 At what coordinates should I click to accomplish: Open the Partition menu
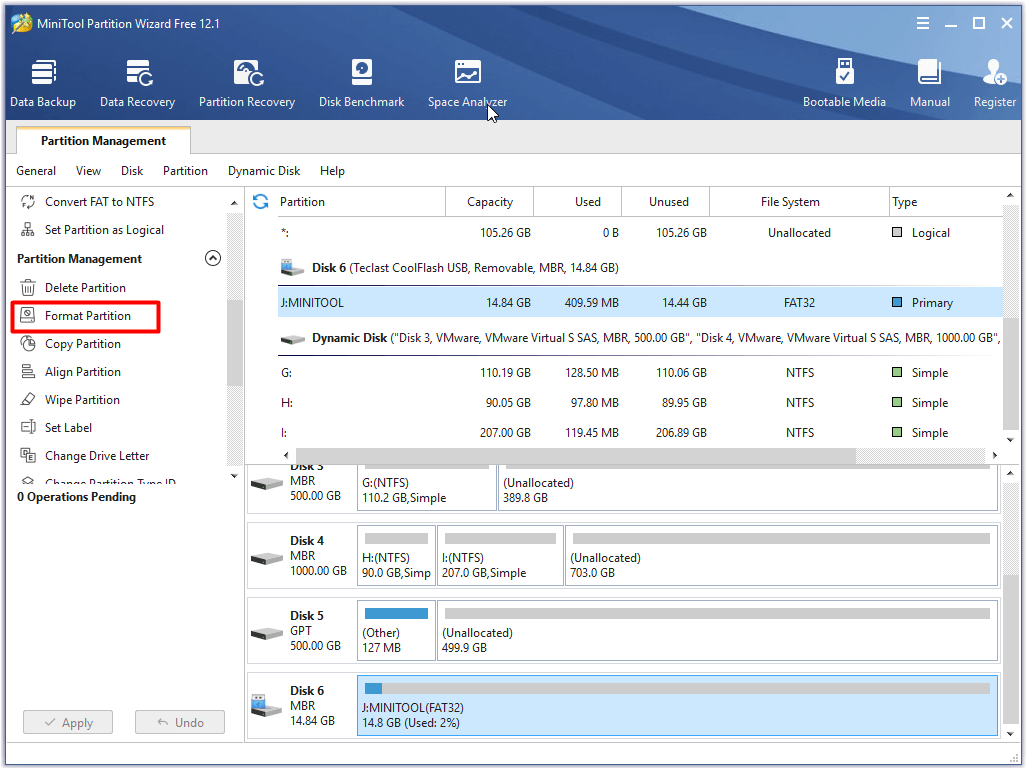point(185,171)
